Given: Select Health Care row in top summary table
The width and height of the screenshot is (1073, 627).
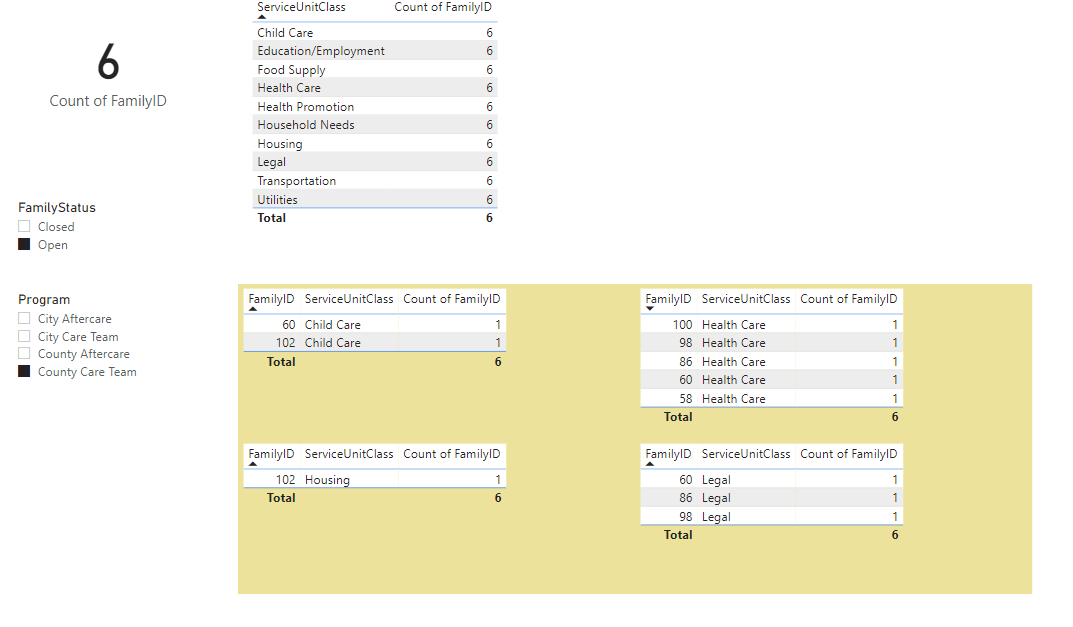Looking at the screenshot, I should [x=375, y=88].
